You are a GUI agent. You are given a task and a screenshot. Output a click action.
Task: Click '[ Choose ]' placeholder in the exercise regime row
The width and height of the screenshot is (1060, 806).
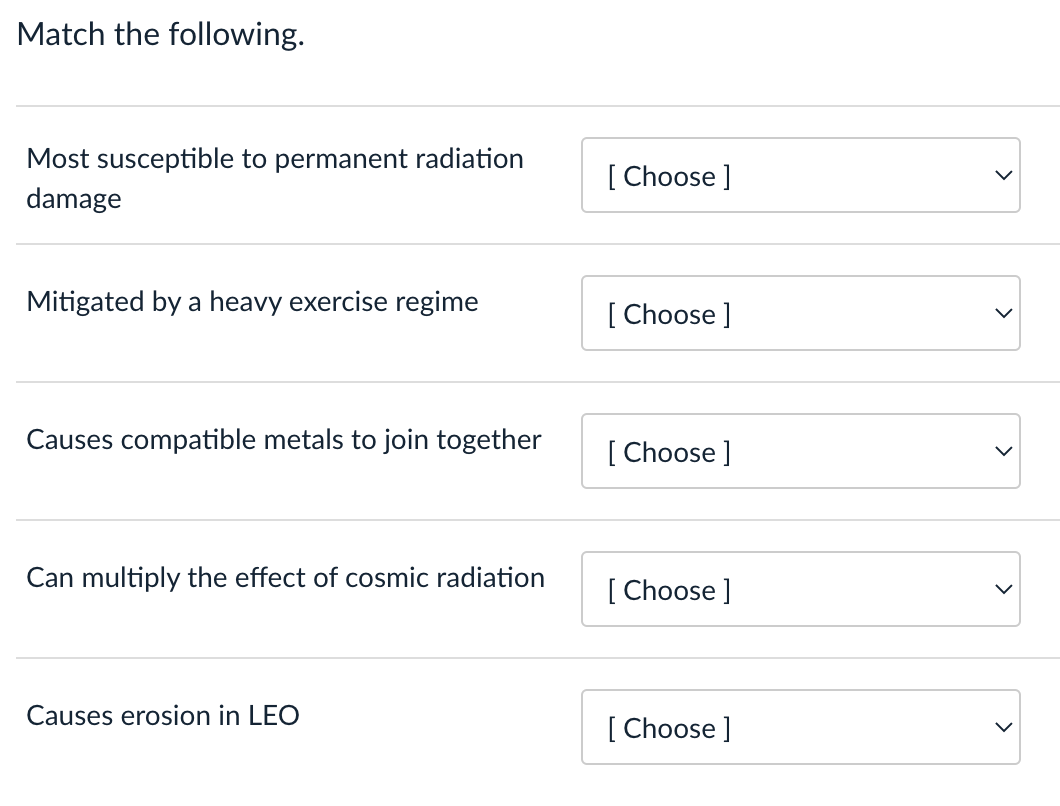[x=668, y=315]
